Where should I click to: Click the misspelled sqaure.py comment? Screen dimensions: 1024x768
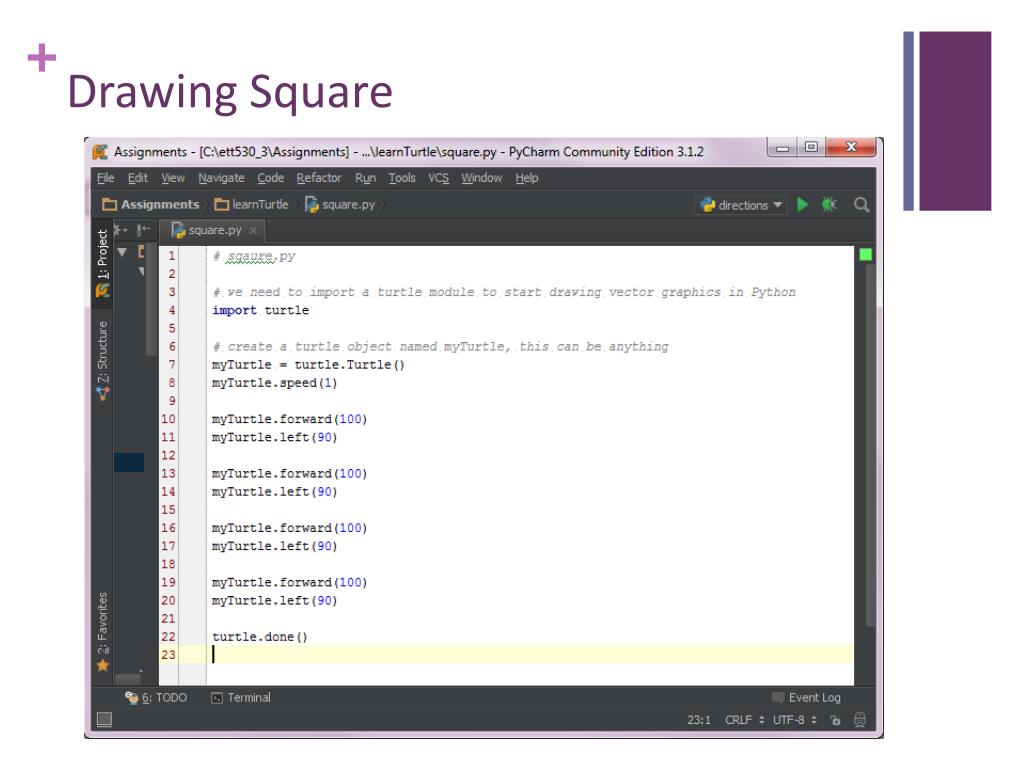[255, 256]
